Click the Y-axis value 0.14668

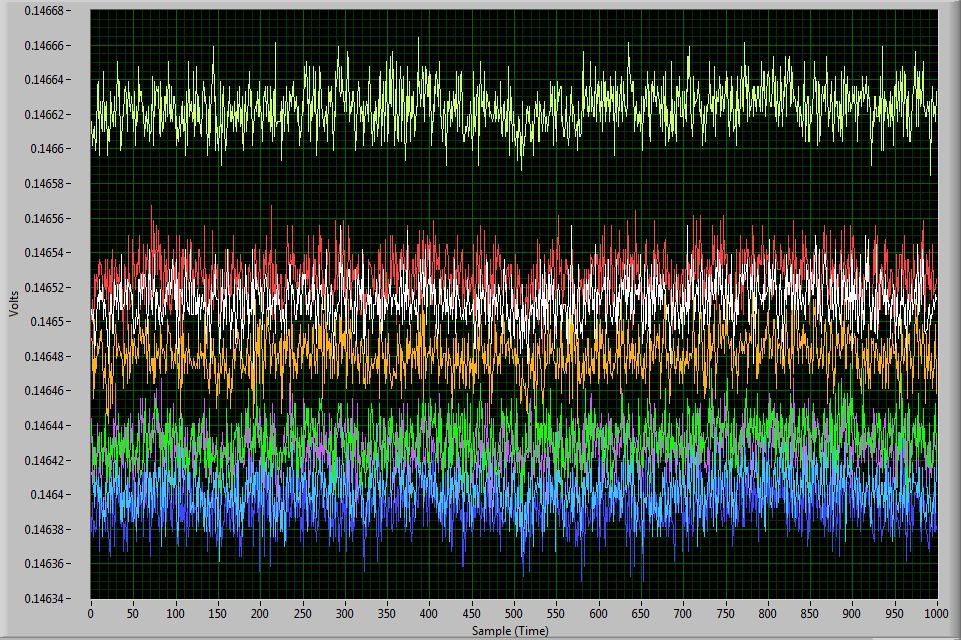coord(44,11)
